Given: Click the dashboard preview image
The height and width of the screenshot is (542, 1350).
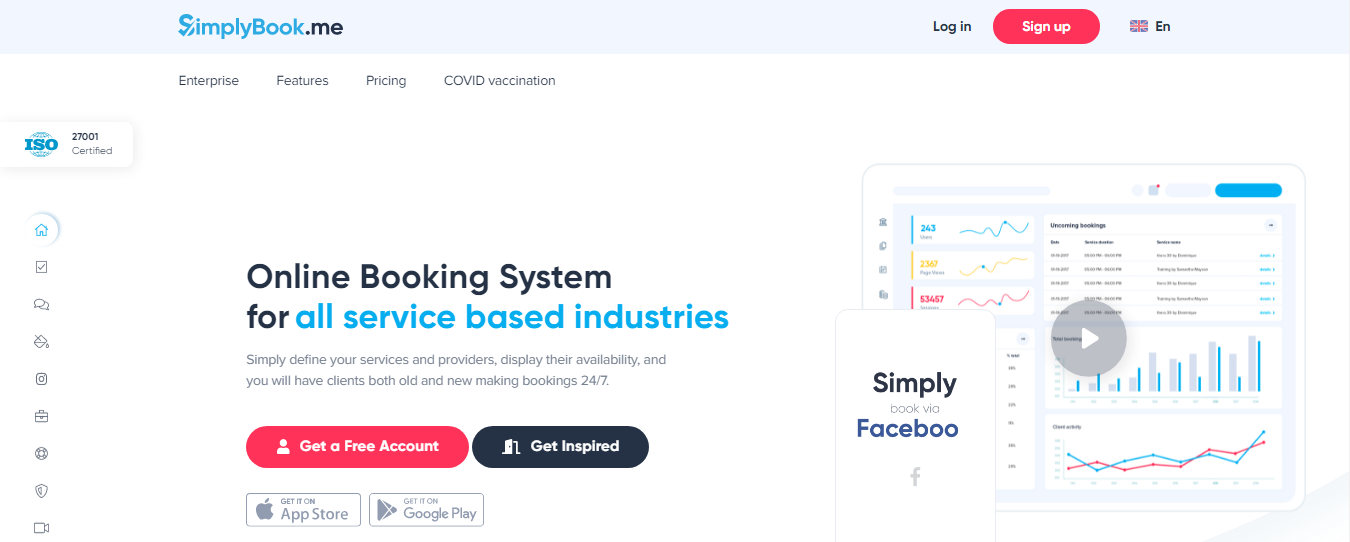Looking at the screenshot, I should point(1083,337).
